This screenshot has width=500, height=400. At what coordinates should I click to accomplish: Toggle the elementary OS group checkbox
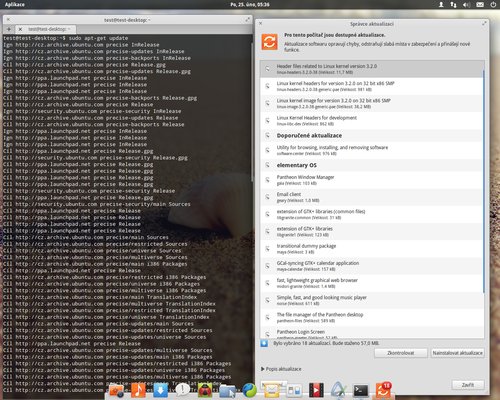click(x=267, y=165)
